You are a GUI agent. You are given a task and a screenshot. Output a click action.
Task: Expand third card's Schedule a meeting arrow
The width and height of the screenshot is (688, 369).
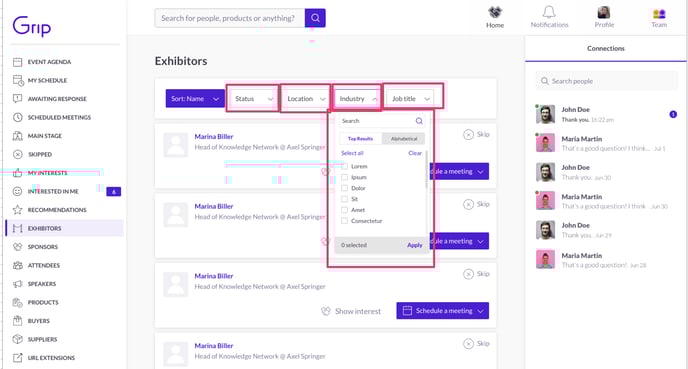tap(480, 311)
